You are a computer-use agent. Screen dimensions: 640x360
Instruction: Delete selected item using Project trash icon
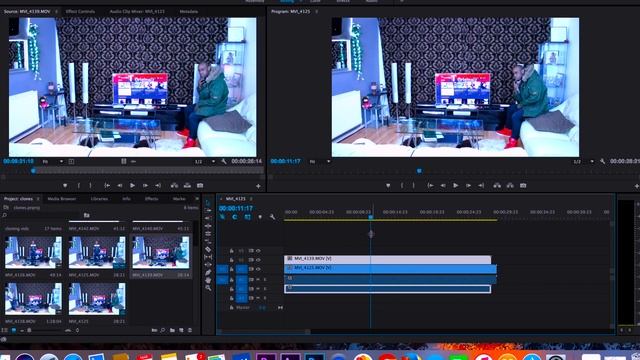(x=190, y=330)
